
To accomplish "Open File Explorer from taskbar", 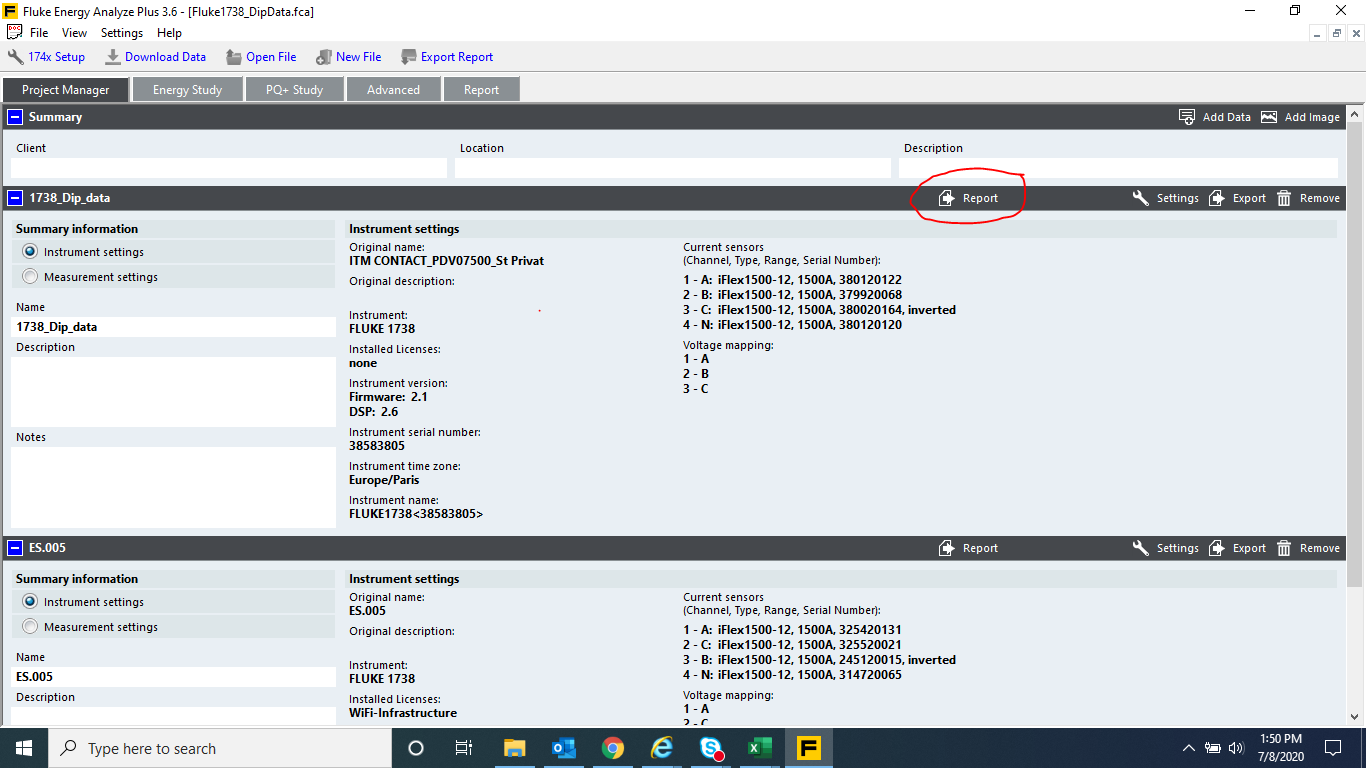I will tap(514, 748).
